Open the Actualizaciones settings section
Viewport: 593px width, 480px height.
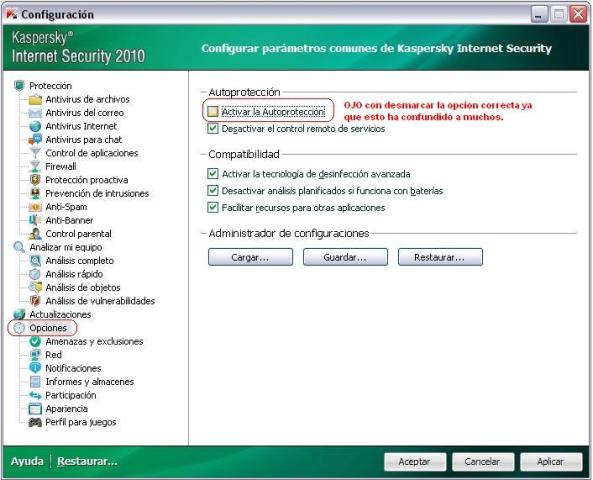pos(60,314)
